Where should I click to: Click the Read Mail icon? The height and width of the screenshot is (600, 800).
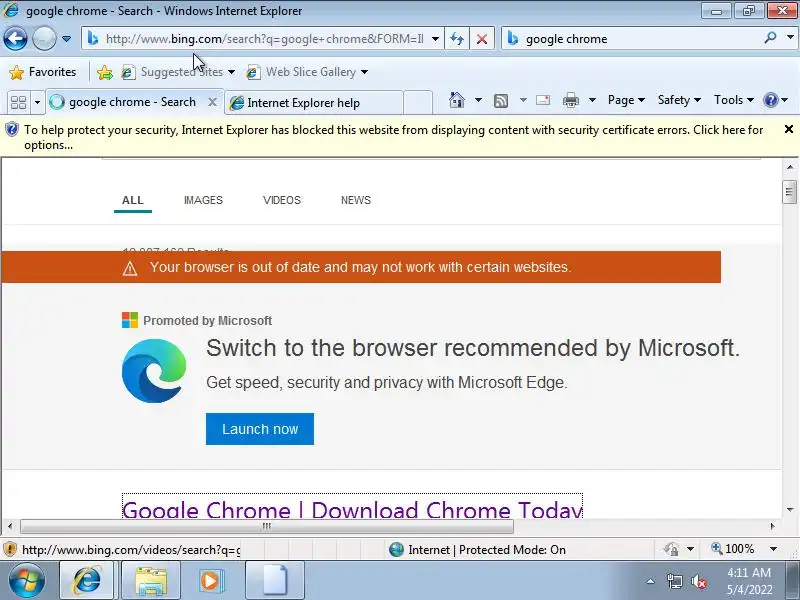click(x=543, y=100)
